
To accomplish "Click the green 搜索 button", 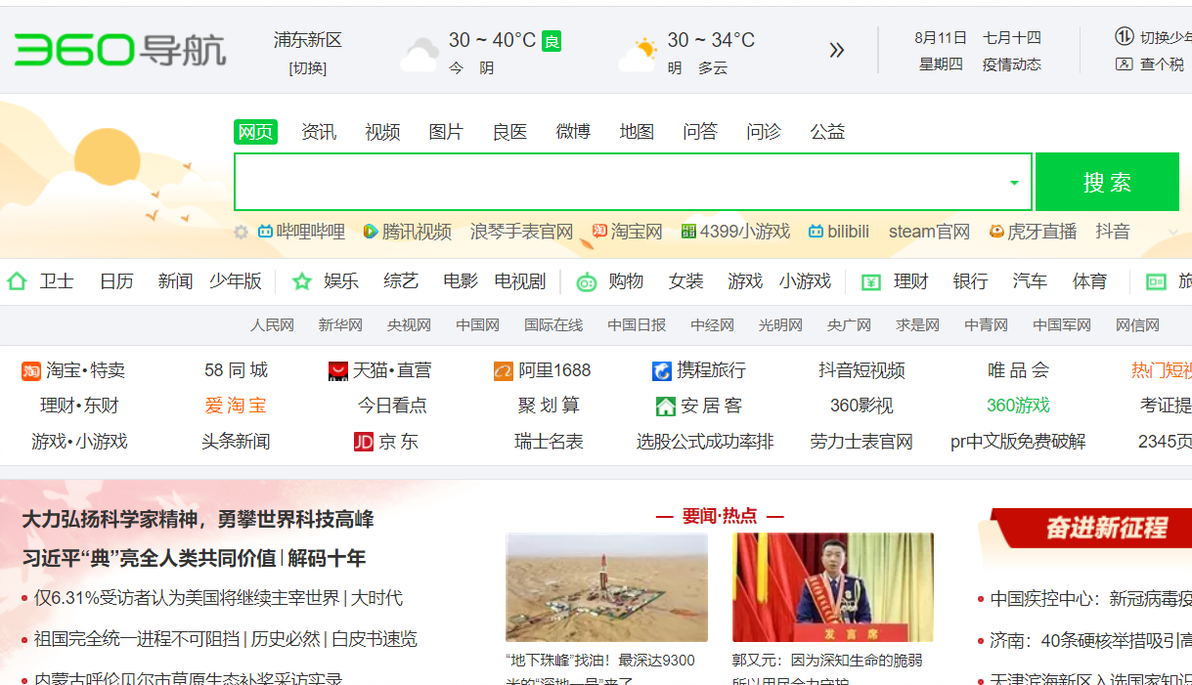I will [1107, 182].
